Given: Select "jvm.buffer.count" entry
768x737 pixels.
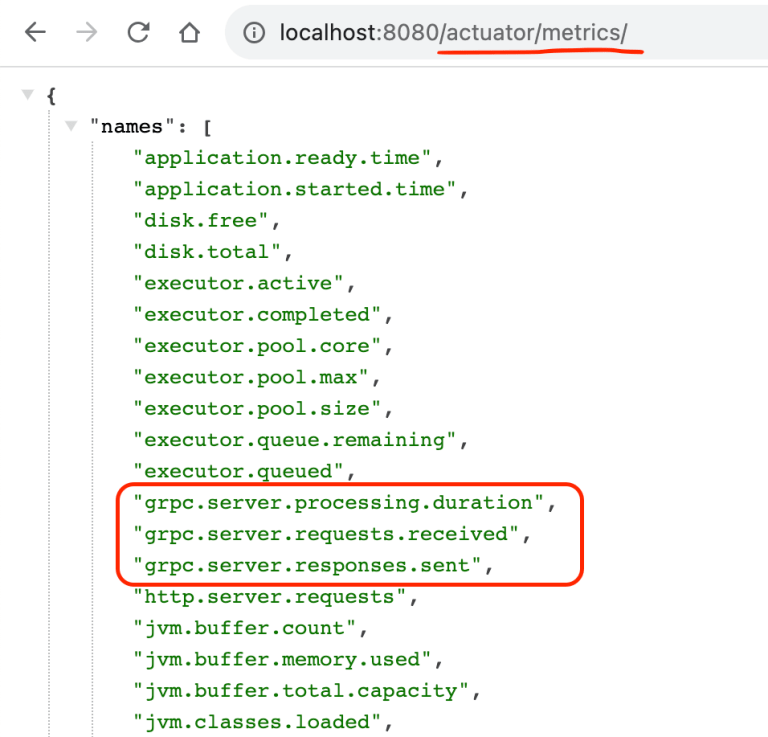Looking at the screenshot, I should click(x=245, y=628).
